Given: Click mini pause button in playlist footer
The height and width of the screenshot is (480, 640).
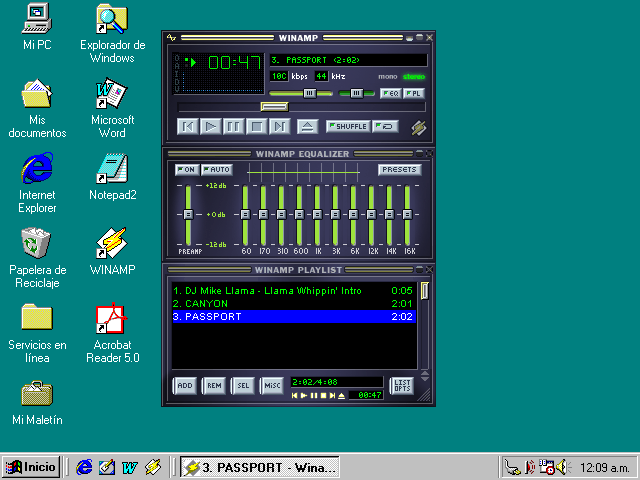Looking at the screenshot, I should pyautogui.click(x=313, y=396).
